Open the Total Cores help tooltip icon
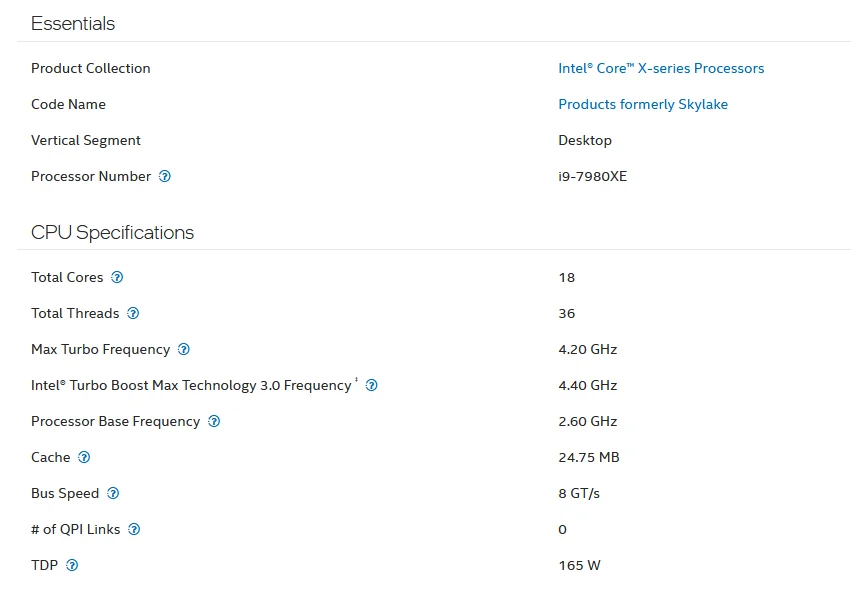 (117, 278)
